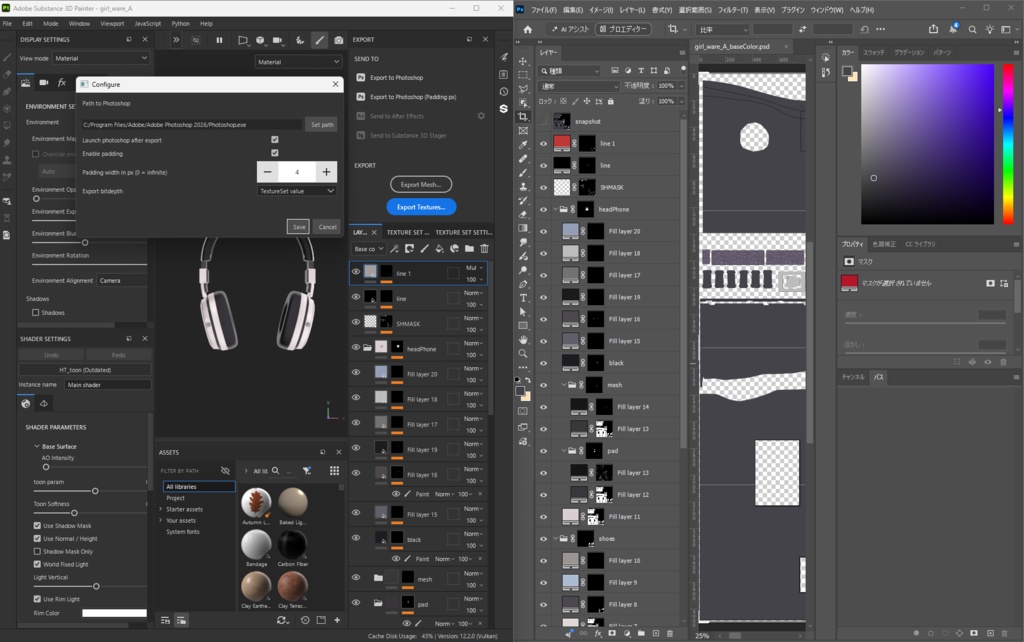
Task: Toggle Use Normal / Height checkbox
Action: [x=37, y=538]
